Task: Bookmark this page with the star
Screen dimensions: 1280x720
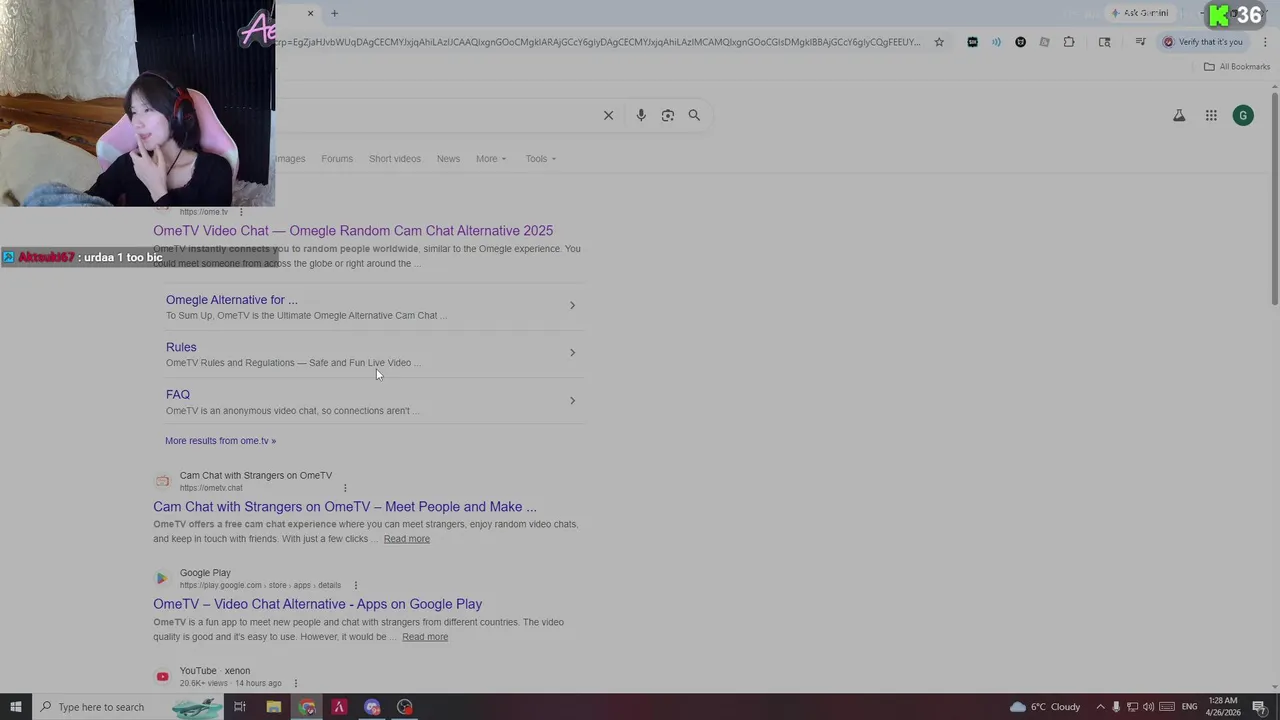Action: [939, 42]
